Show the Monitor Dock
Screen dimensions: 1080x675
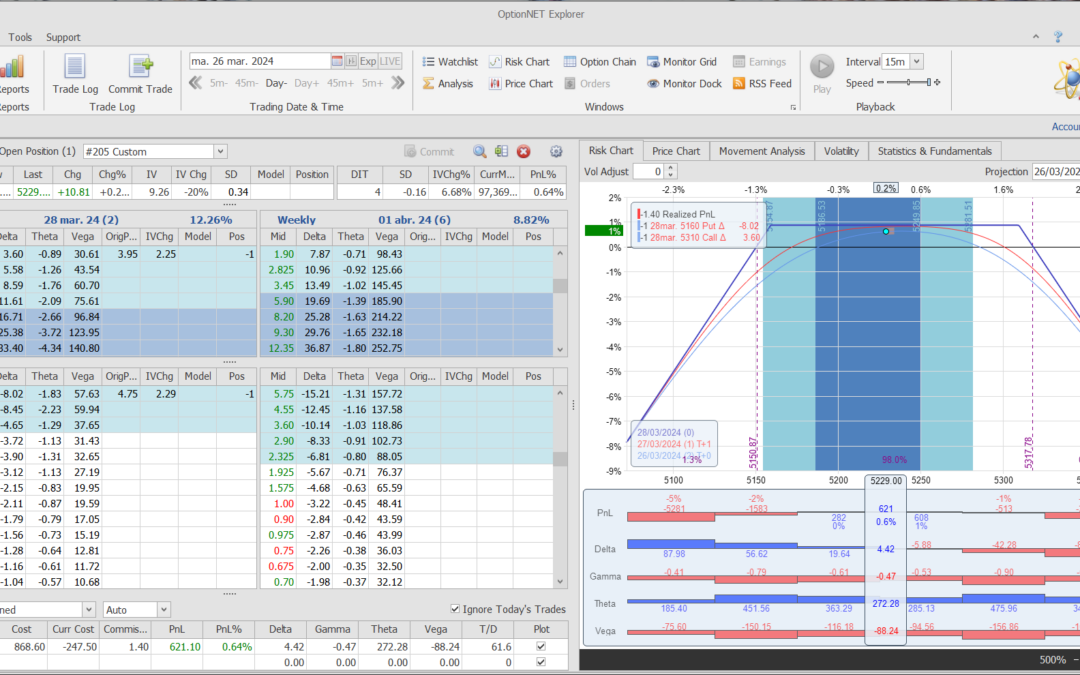[x=684, y=84]
